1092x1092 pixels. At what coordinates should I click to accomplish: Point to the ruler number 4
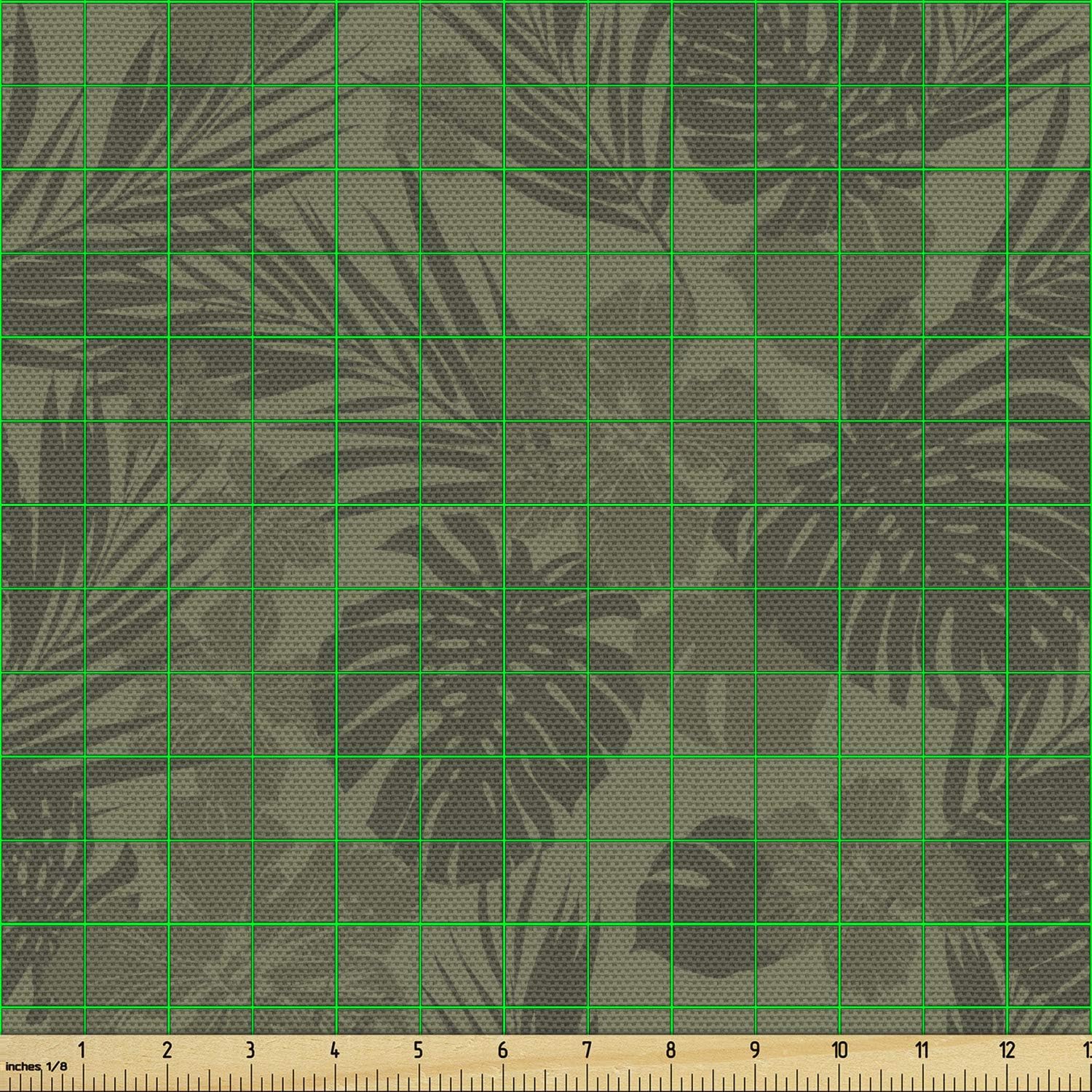click(x=334, y=1050)
